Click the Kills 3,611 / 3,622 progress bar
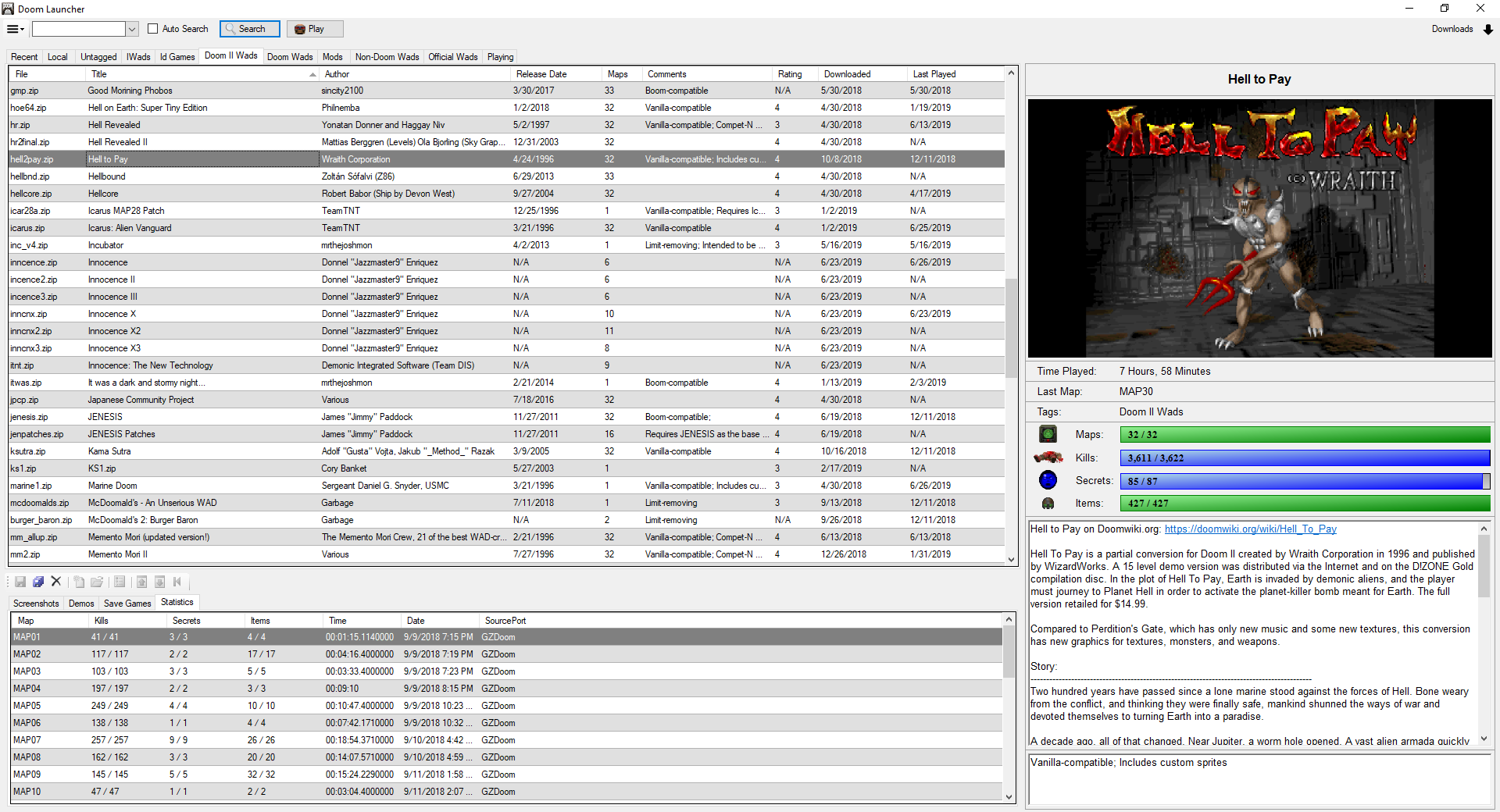Image resolution: width=1500 pixels, height=812 pixels. (x=1305, y=458)
